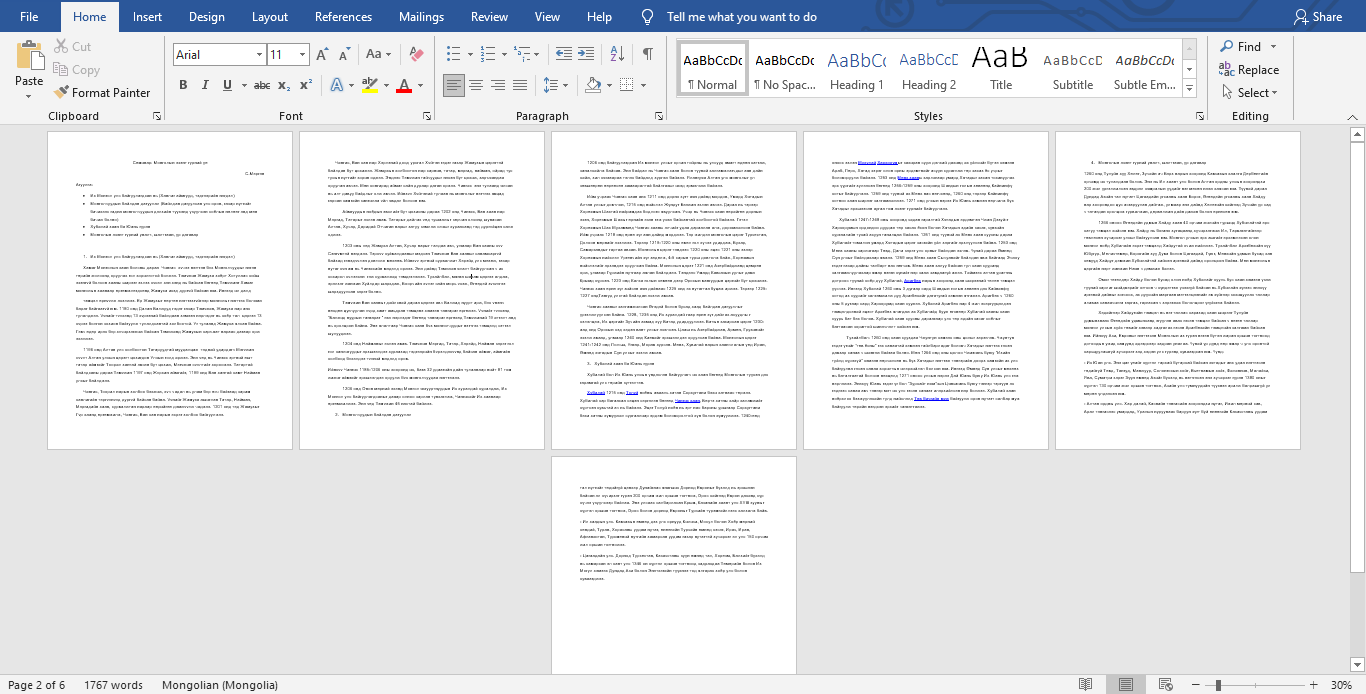Click the Clear All Formatting eraser icon

[x=417, y=55]
